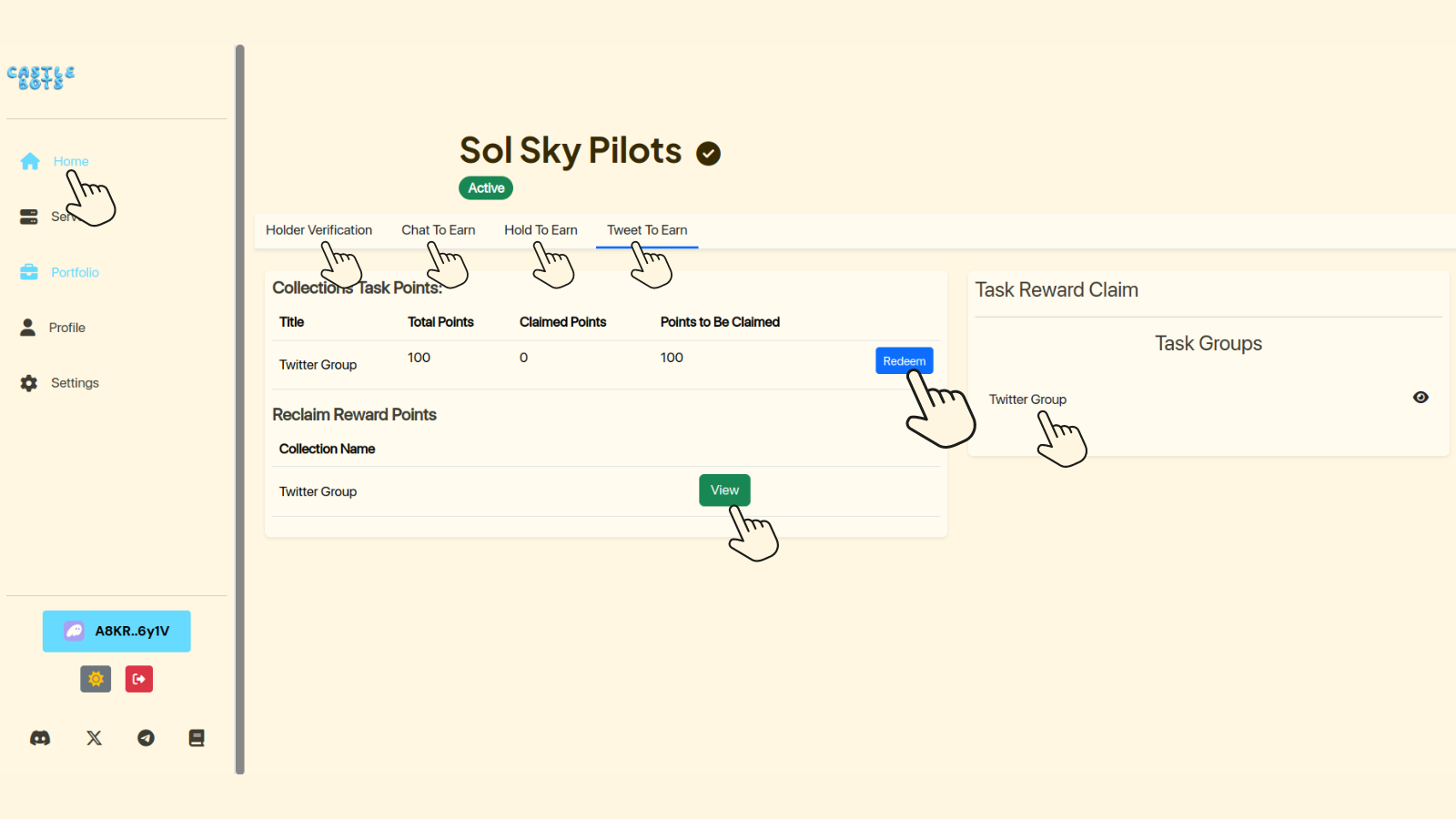This screenshot has width=1456, height=819.
Task: Click the sidebar vertical scrollbar
Action: coord(240,409)
